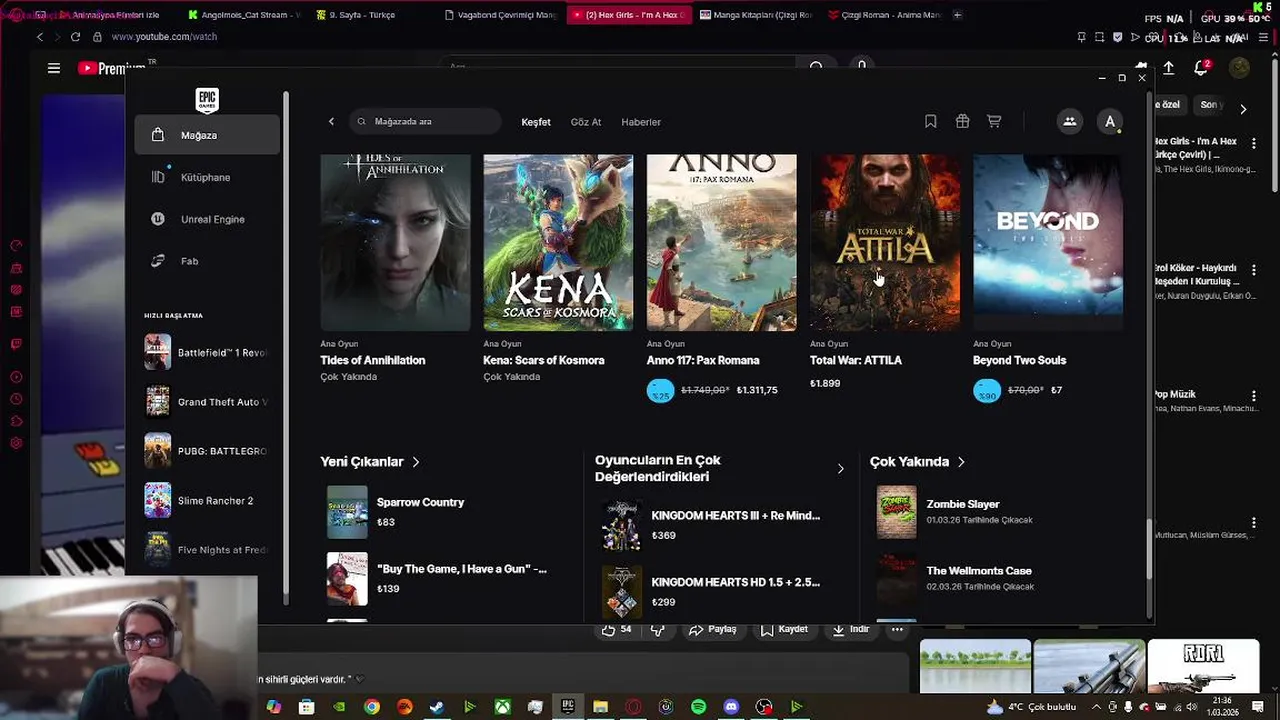Image resolution: width=1280 pixels, height=720 pixels.
Task: Open the Anno 117: Pax Romana cover
Action: pos(721,242)
